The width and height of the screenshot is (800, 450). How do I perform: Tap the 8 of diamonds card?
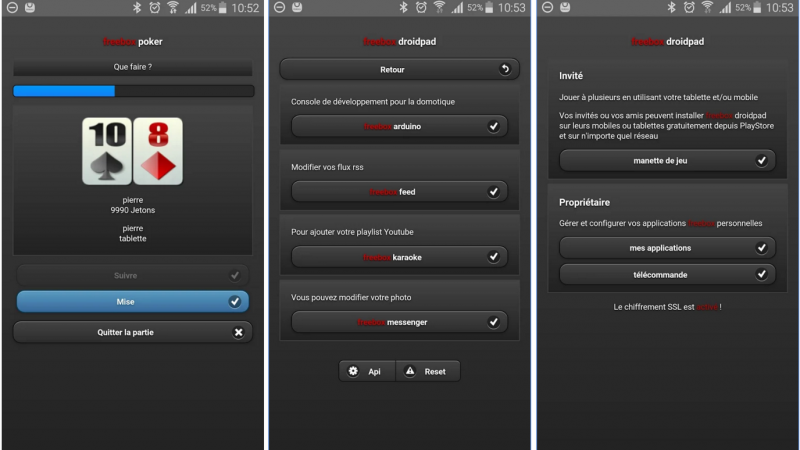click(x=158, y=151)
